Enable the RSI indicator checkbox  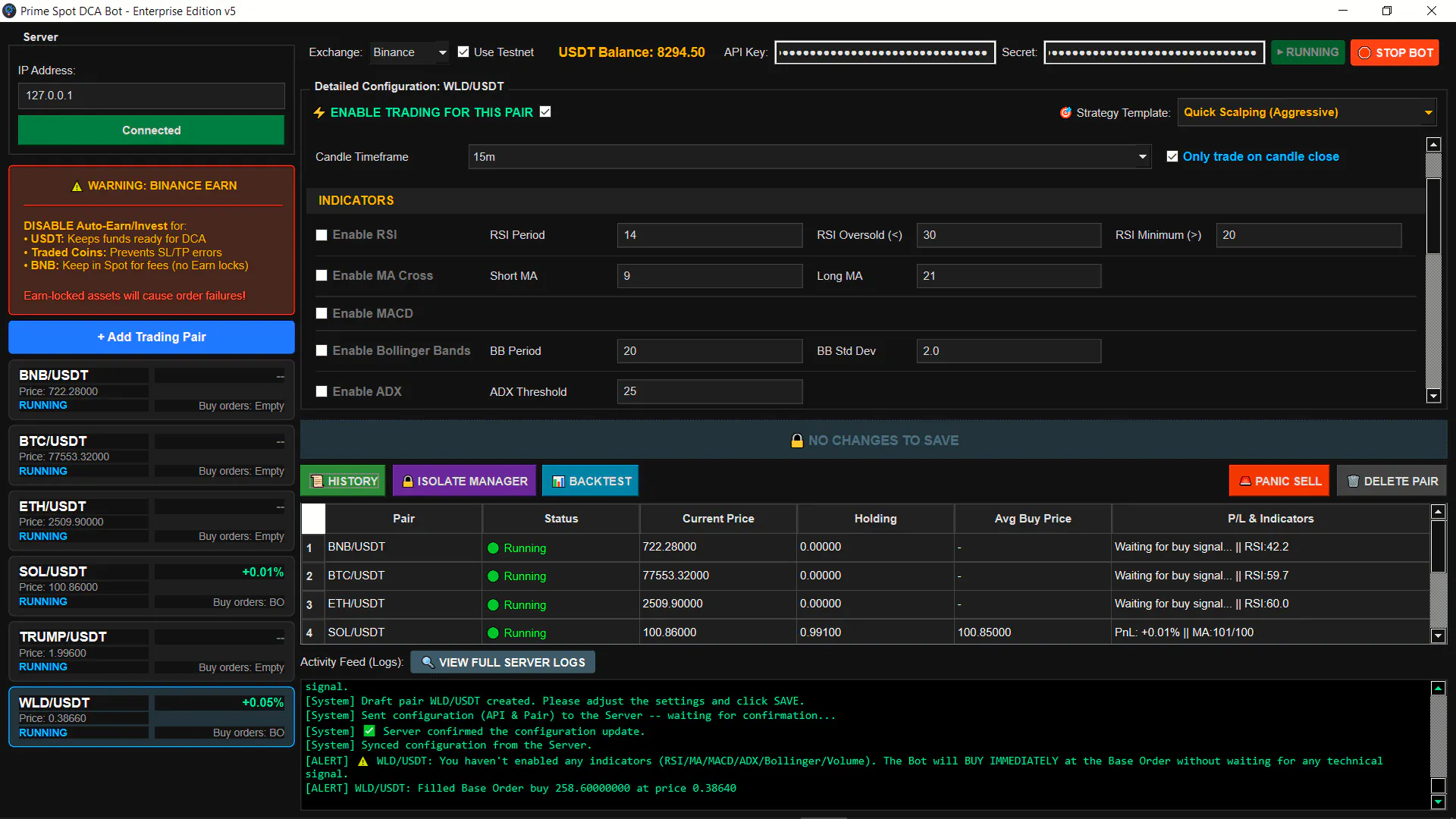pos(322,235)
